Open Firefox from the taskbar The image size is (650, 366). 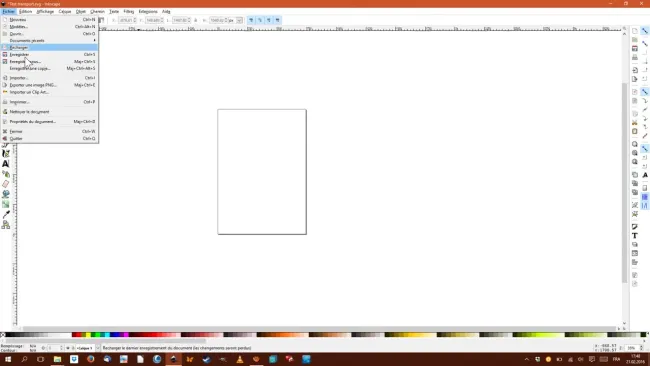[x=90, y=359]
